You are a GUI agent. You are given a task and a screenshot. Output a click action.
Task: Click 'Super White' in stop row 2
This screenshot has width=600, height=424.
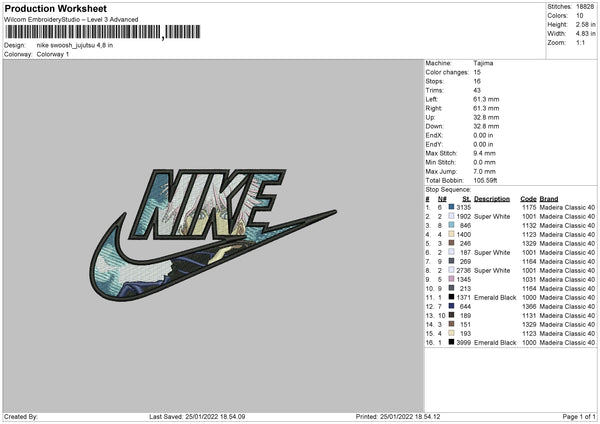[x=492, y=217]
